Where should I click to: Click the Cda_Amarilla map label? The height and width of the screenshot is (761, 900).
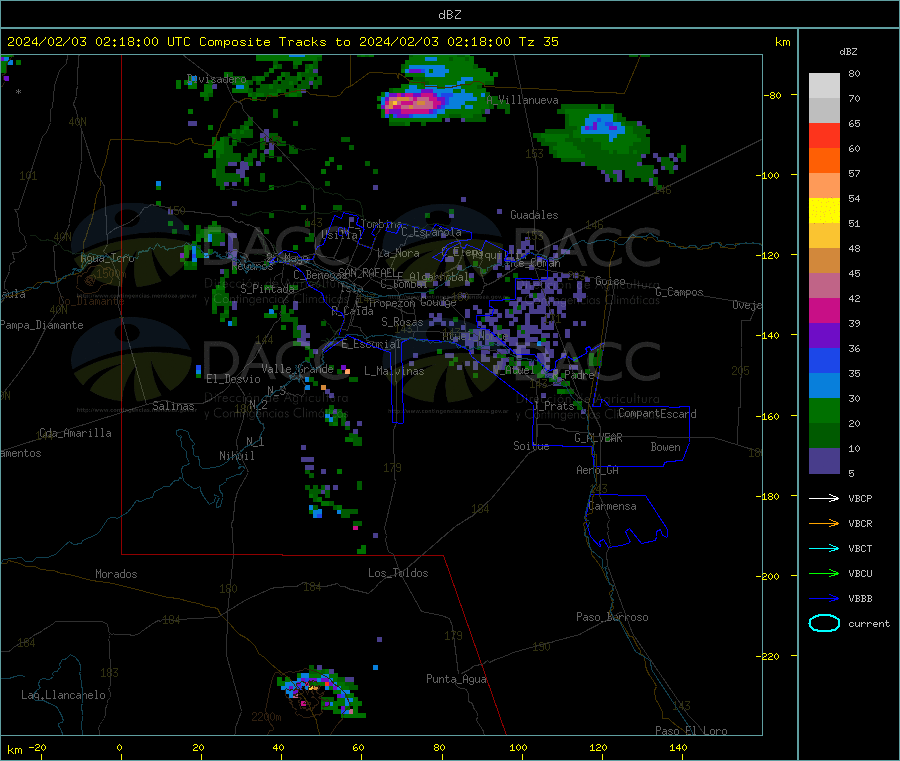pos(75,433)
